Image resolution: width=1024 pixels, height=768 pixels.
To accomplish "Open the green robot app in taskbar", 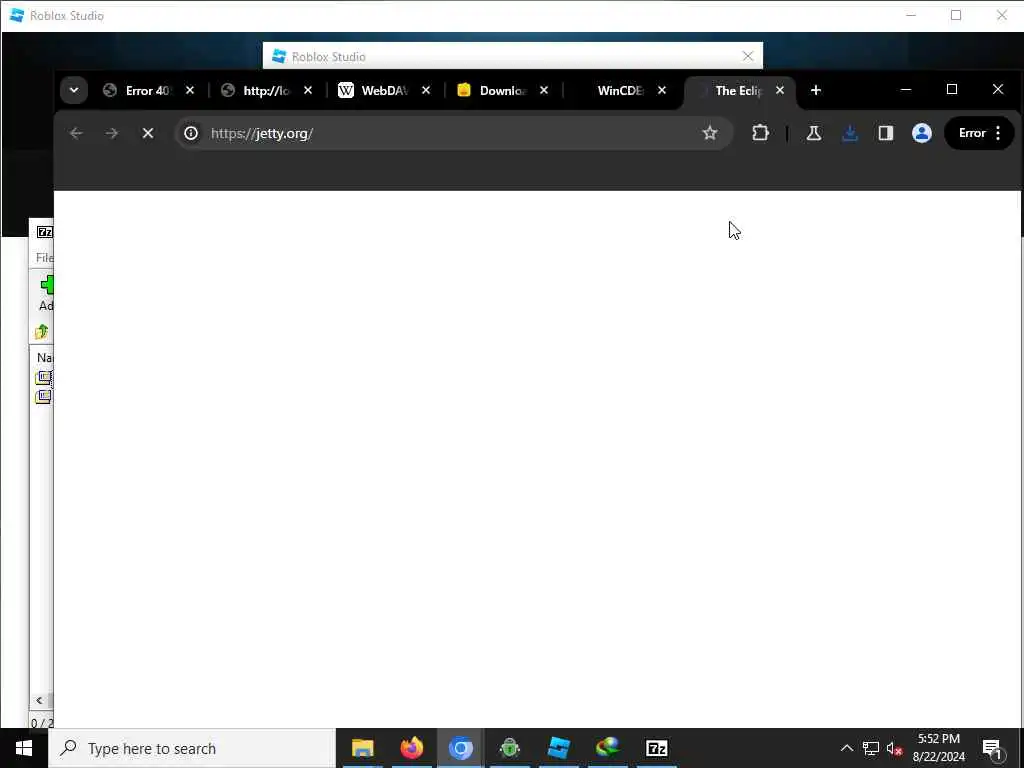I will (x=509, y=748).
